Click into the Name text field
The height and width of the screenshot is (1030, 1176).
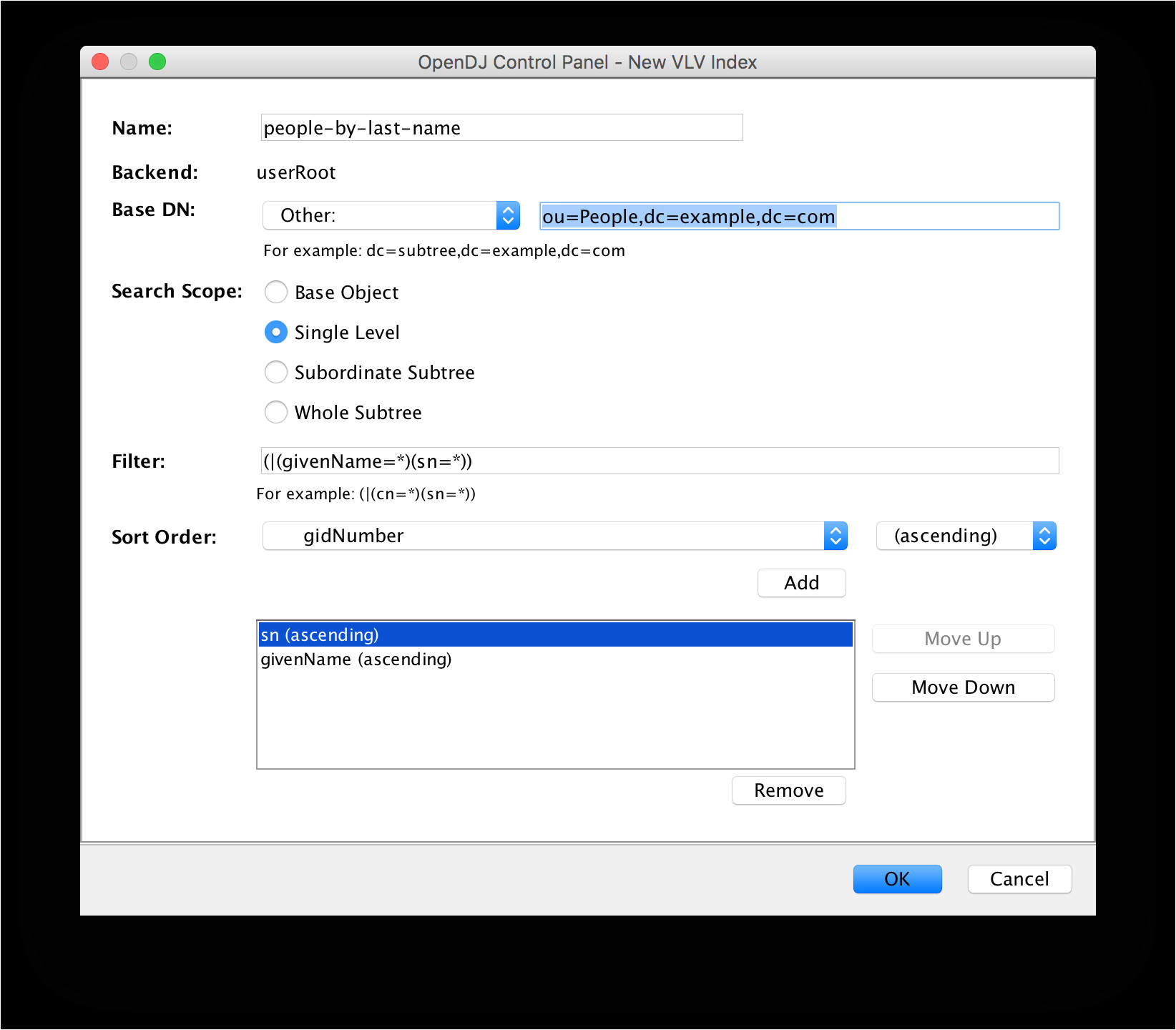[x=501, y=128]
